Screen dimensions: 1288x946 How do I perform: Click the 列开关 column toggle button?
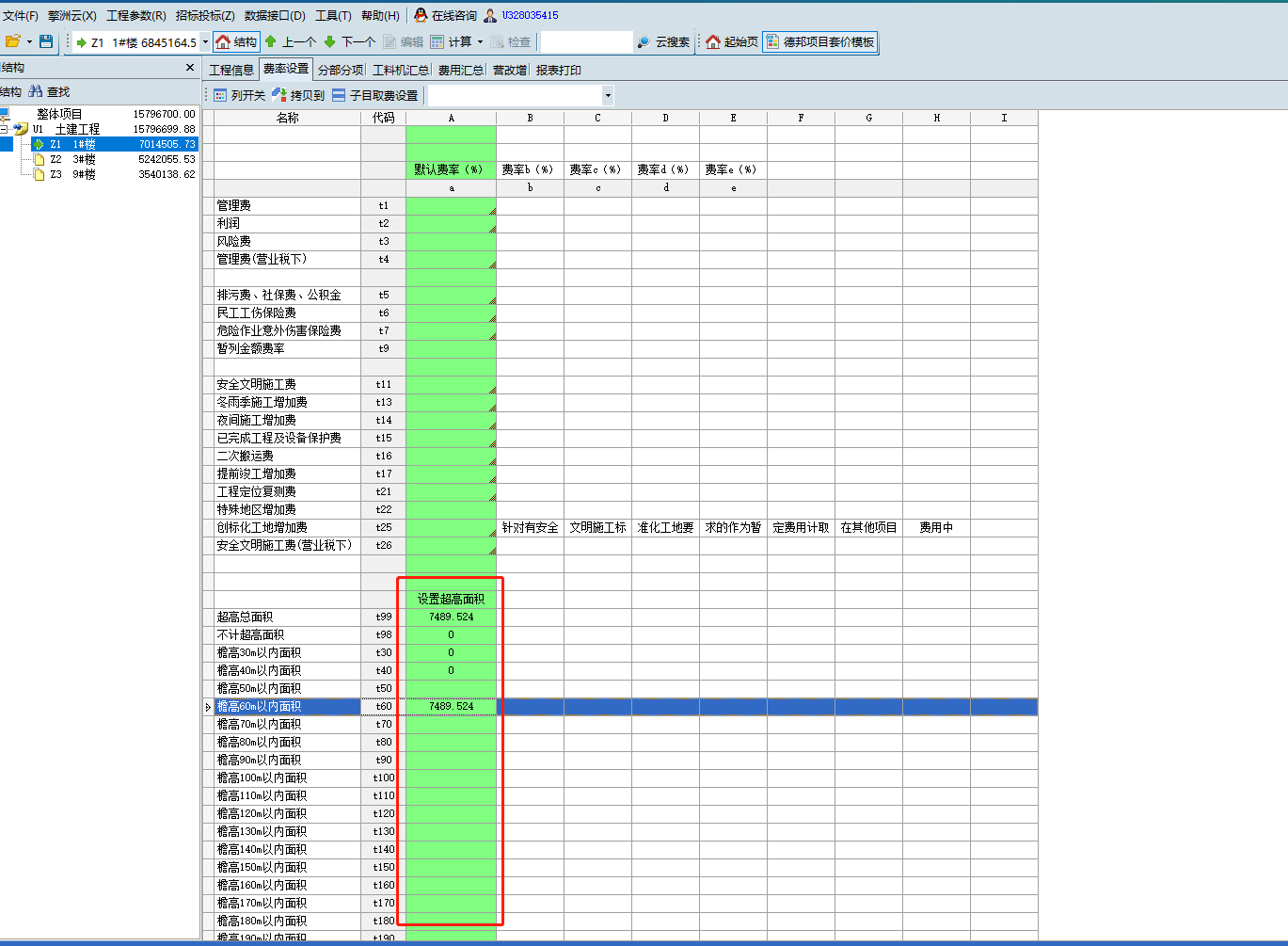[x=239, y=95]
